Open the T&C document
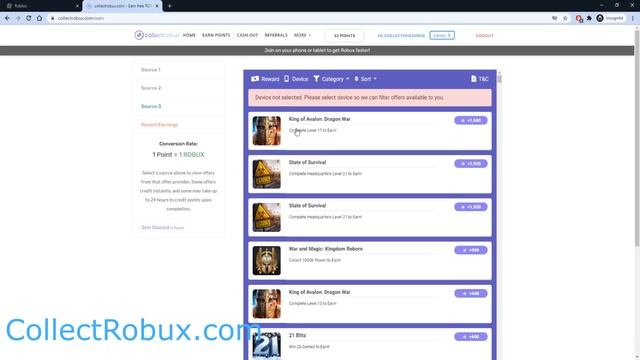The height and width of the screenshot is (360, 640). click(480, 79)
